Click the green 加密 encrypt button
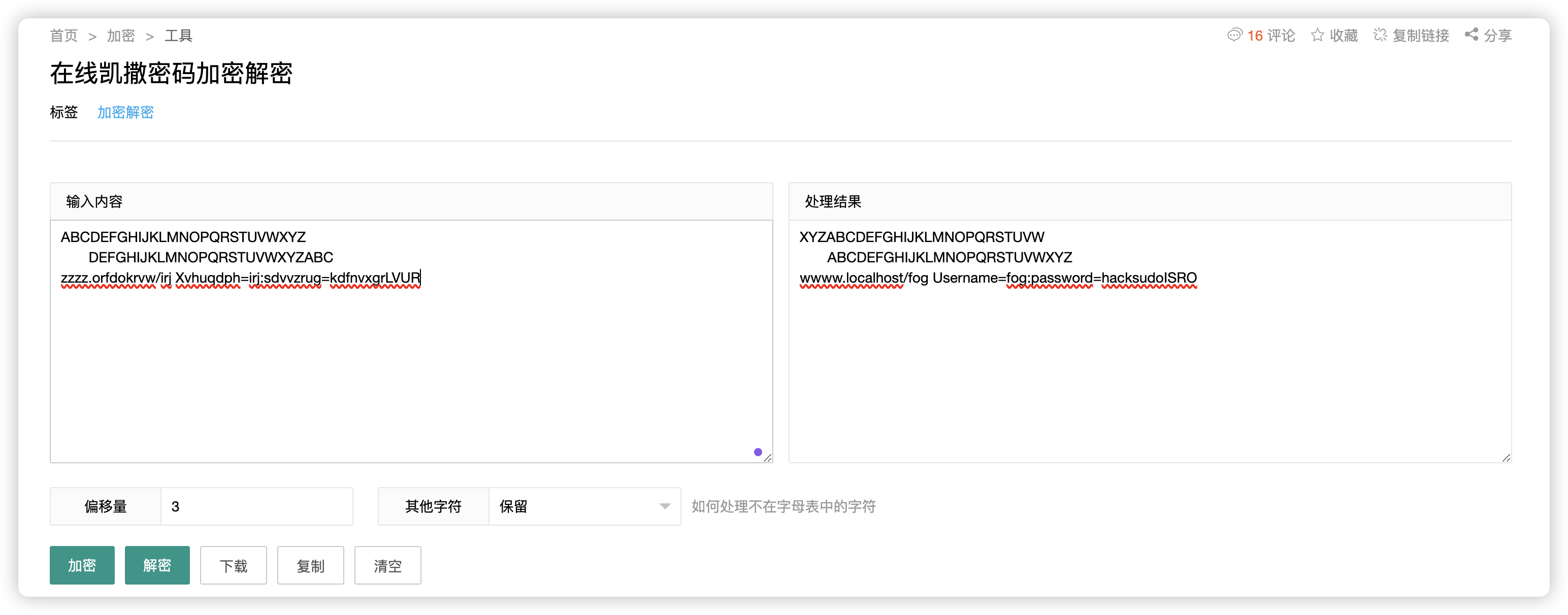Image resolution: width=1568 pixels, height=615 pixels. click(x=82, y=565)
